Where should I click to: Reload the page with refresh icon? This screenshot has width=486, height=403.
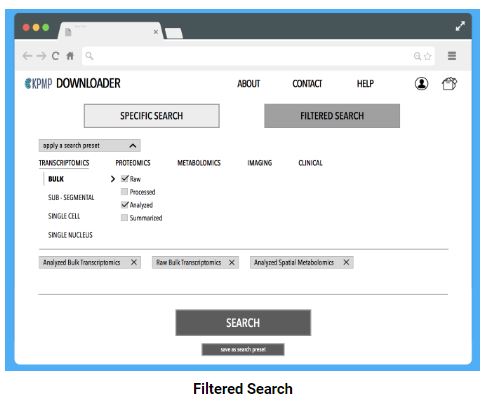55,56
